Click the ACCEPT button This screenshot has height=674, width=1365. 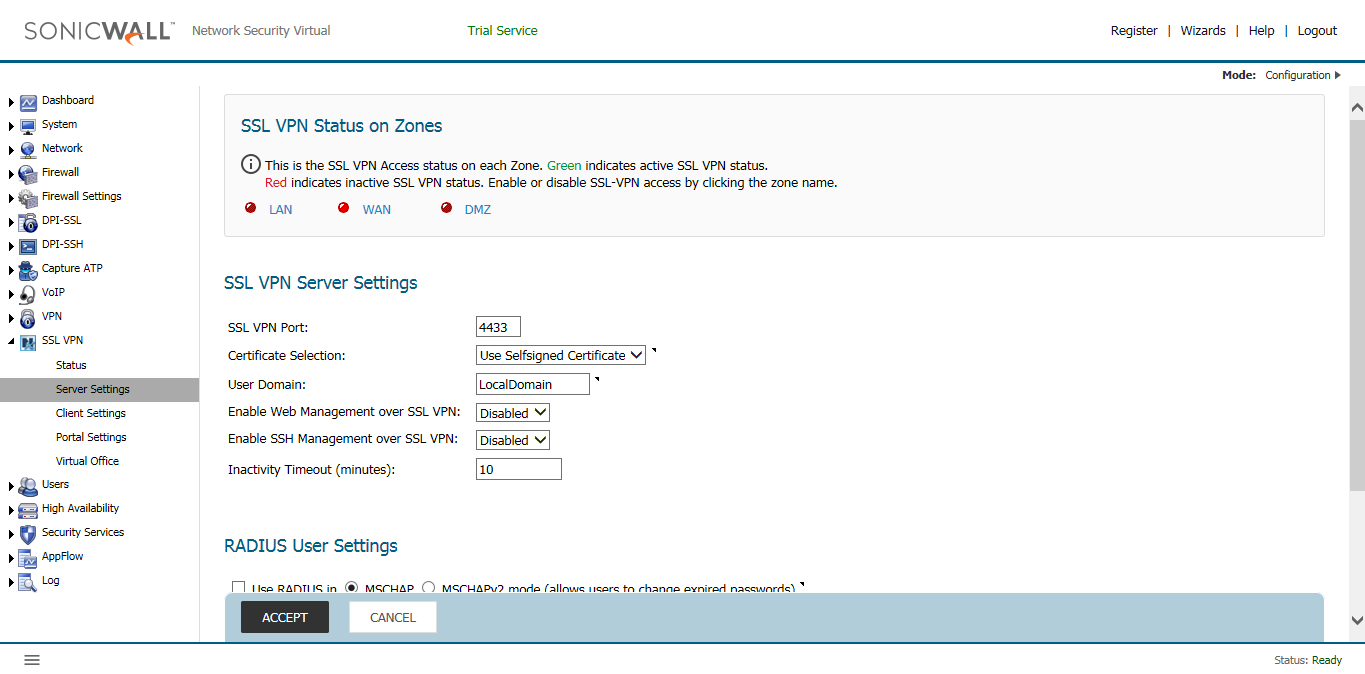[x=284, y=617]
